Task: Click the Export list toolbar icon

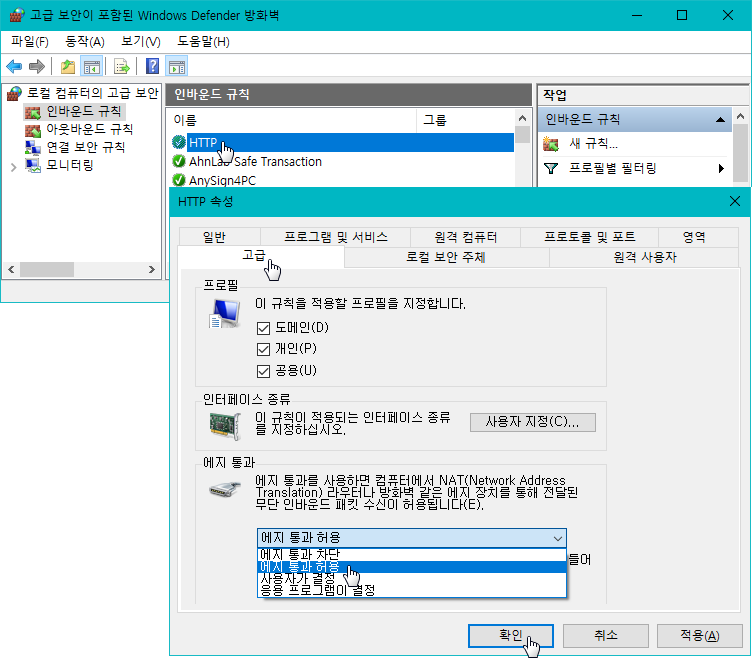Action: pos(121,66)
